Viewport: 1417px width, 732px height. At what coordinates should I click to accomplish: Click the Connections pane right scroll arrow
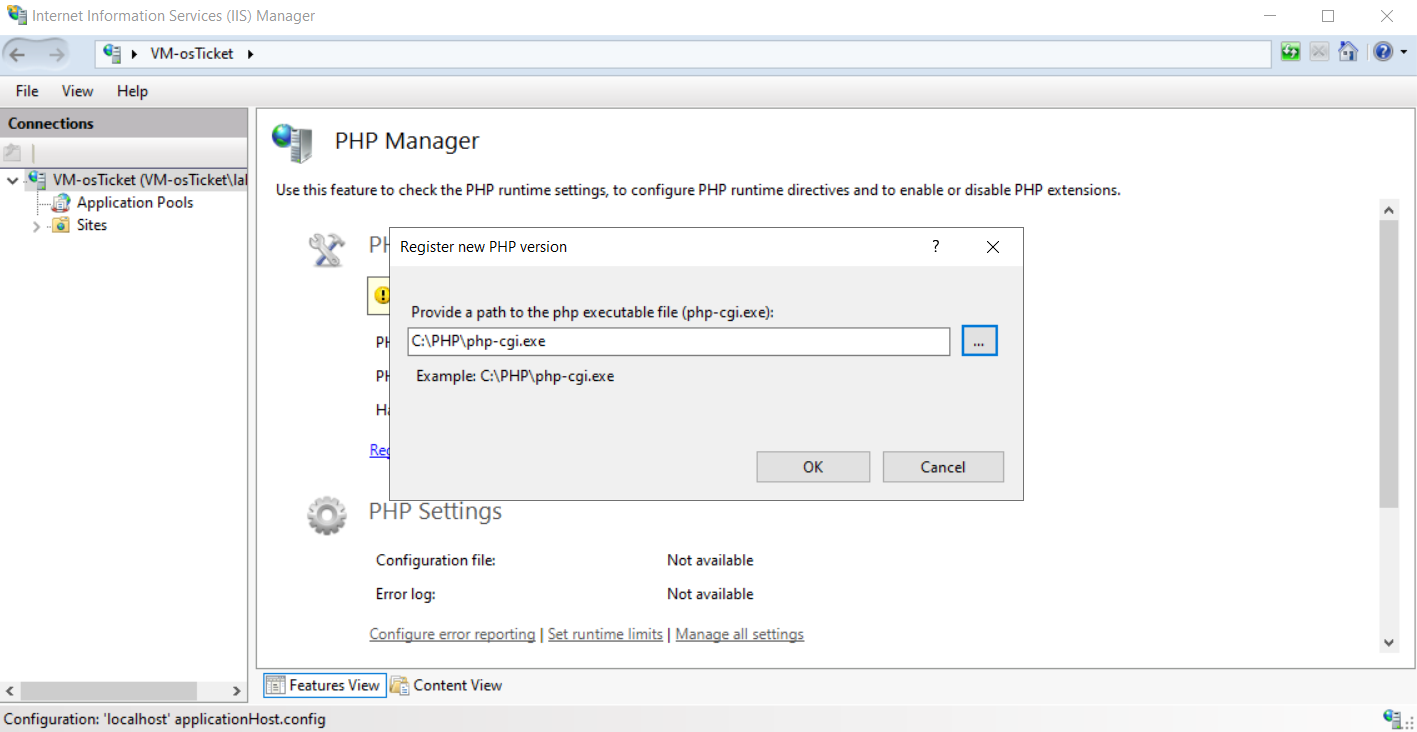pos(237,691)
